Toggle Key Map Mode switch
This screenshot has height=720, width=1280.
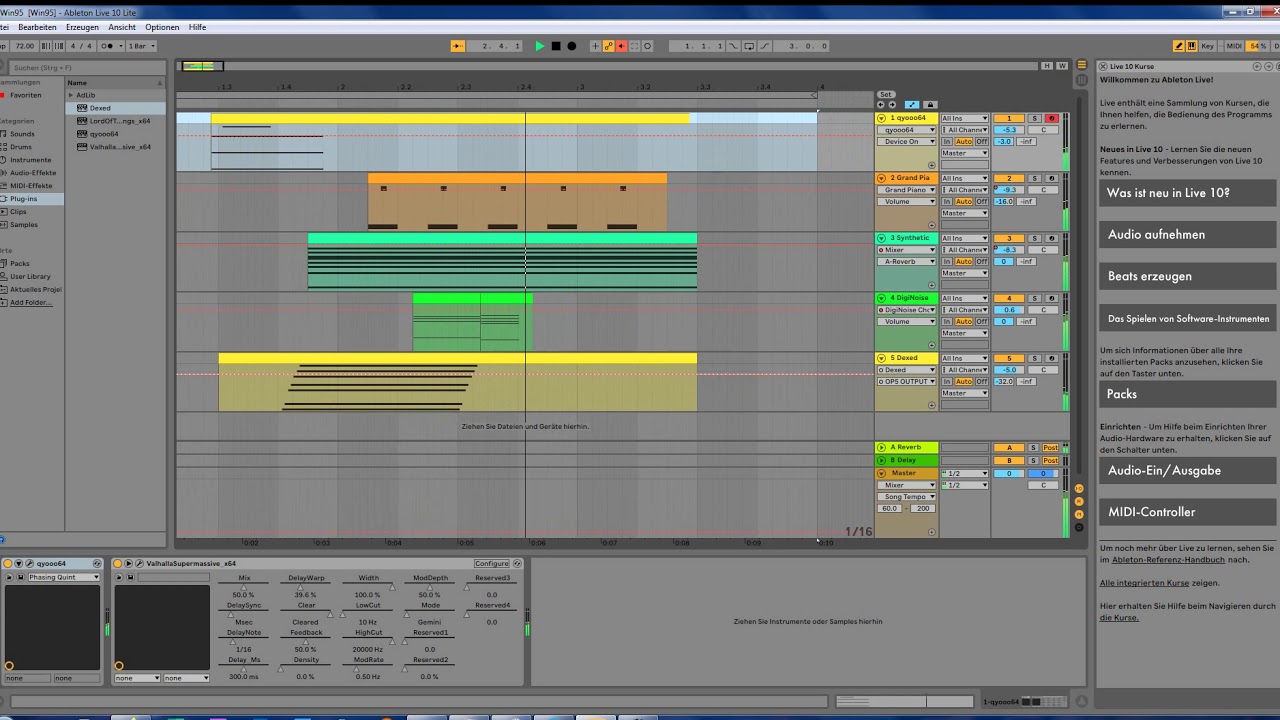[x=1208, y=46]
